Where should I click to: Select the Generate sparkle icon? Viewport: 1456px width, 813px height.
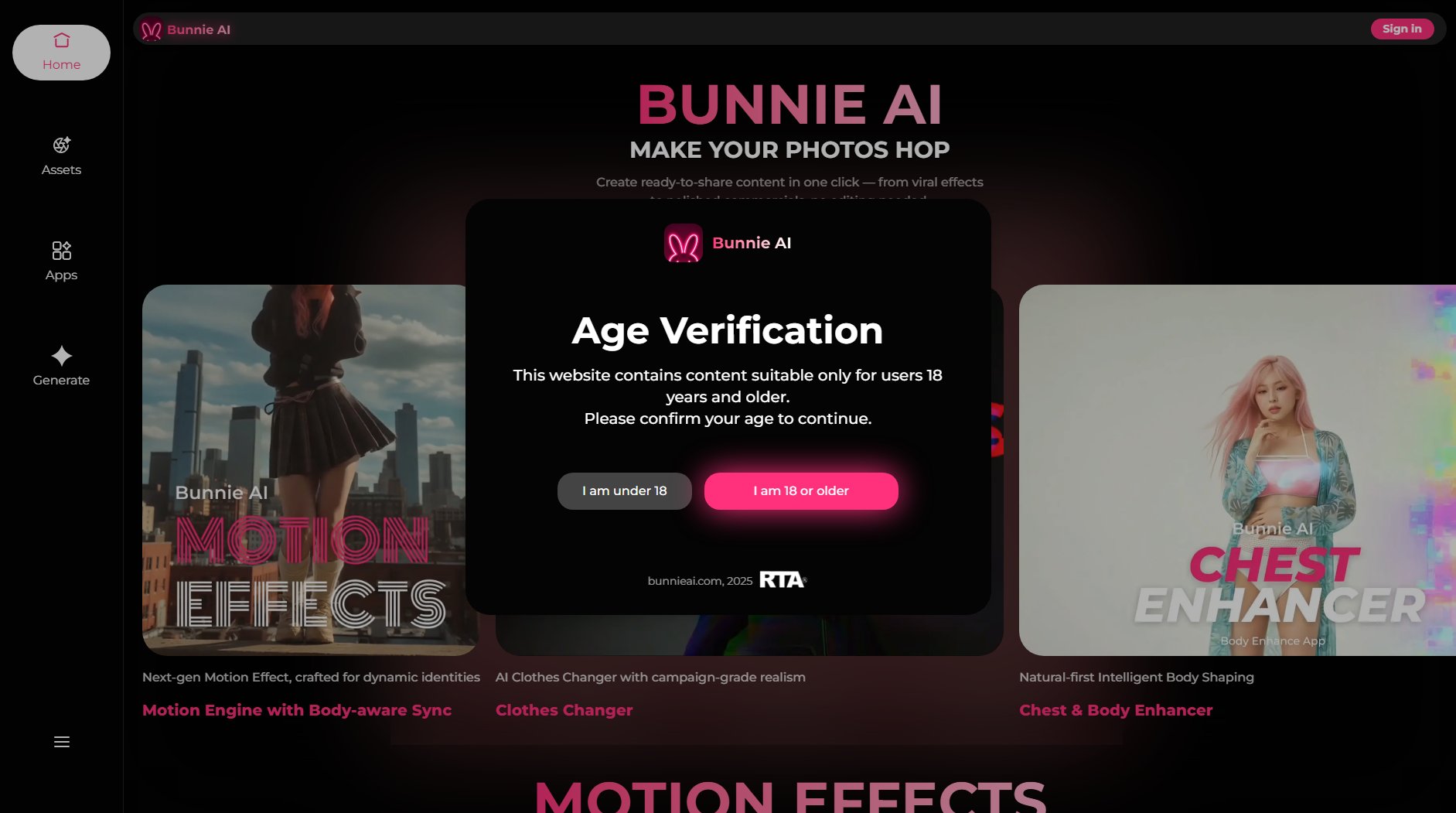tap(62, 355)
